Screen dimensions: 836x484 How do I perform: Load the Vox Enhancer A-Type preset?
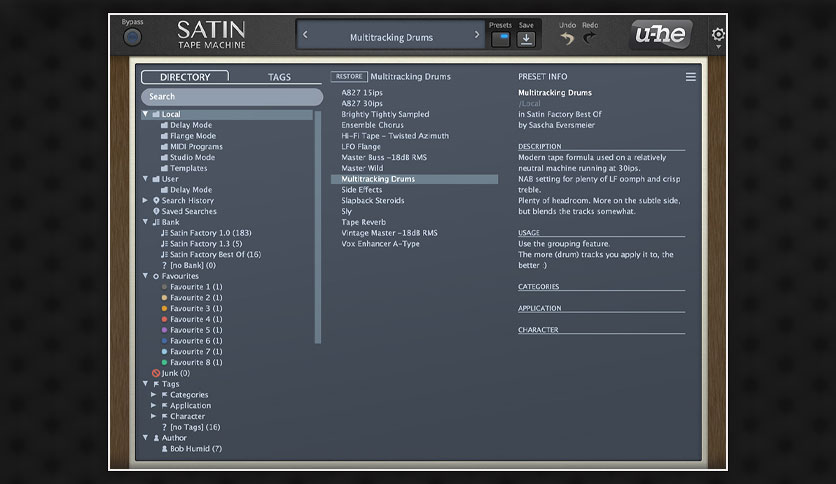[380, 244]
